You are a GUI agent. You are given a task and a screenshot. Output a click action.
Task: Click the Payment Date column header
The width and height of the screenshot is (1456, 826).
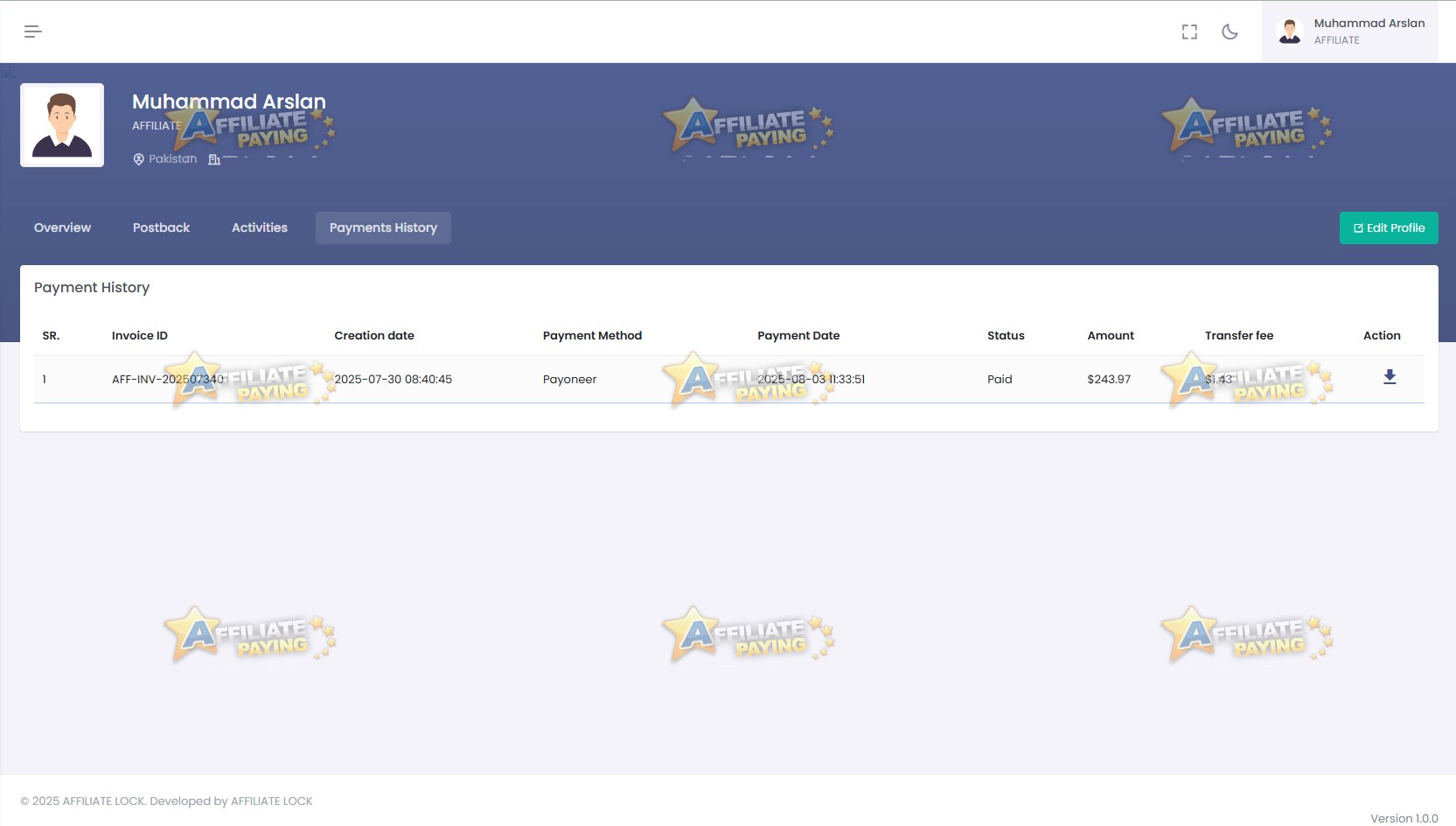[x=798, y=335]
